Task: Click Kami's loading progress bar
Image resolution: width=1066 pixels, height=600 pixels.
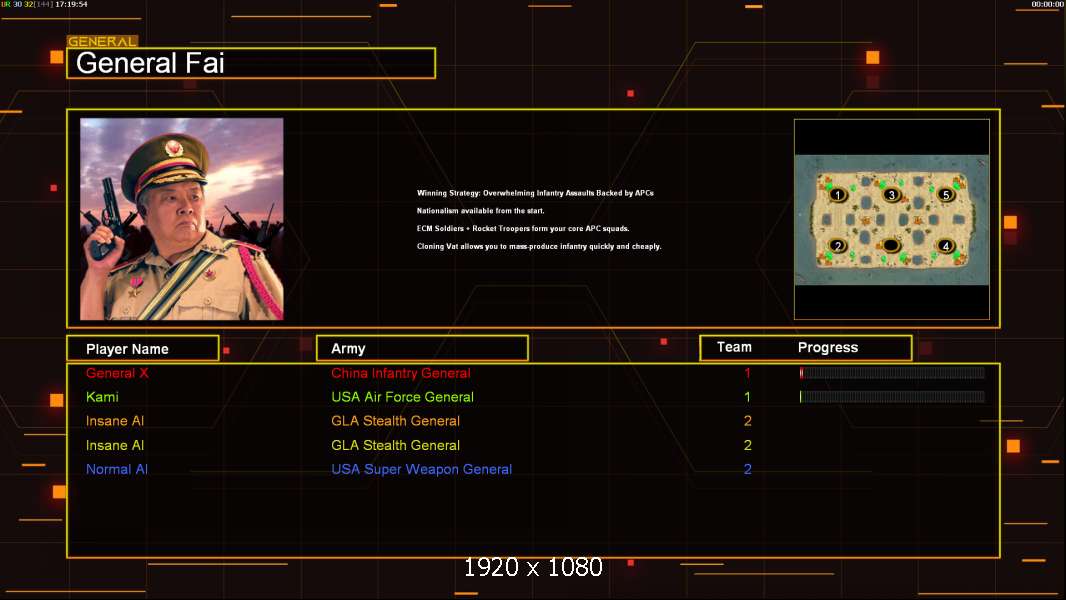Action: [x=892, y=397]
